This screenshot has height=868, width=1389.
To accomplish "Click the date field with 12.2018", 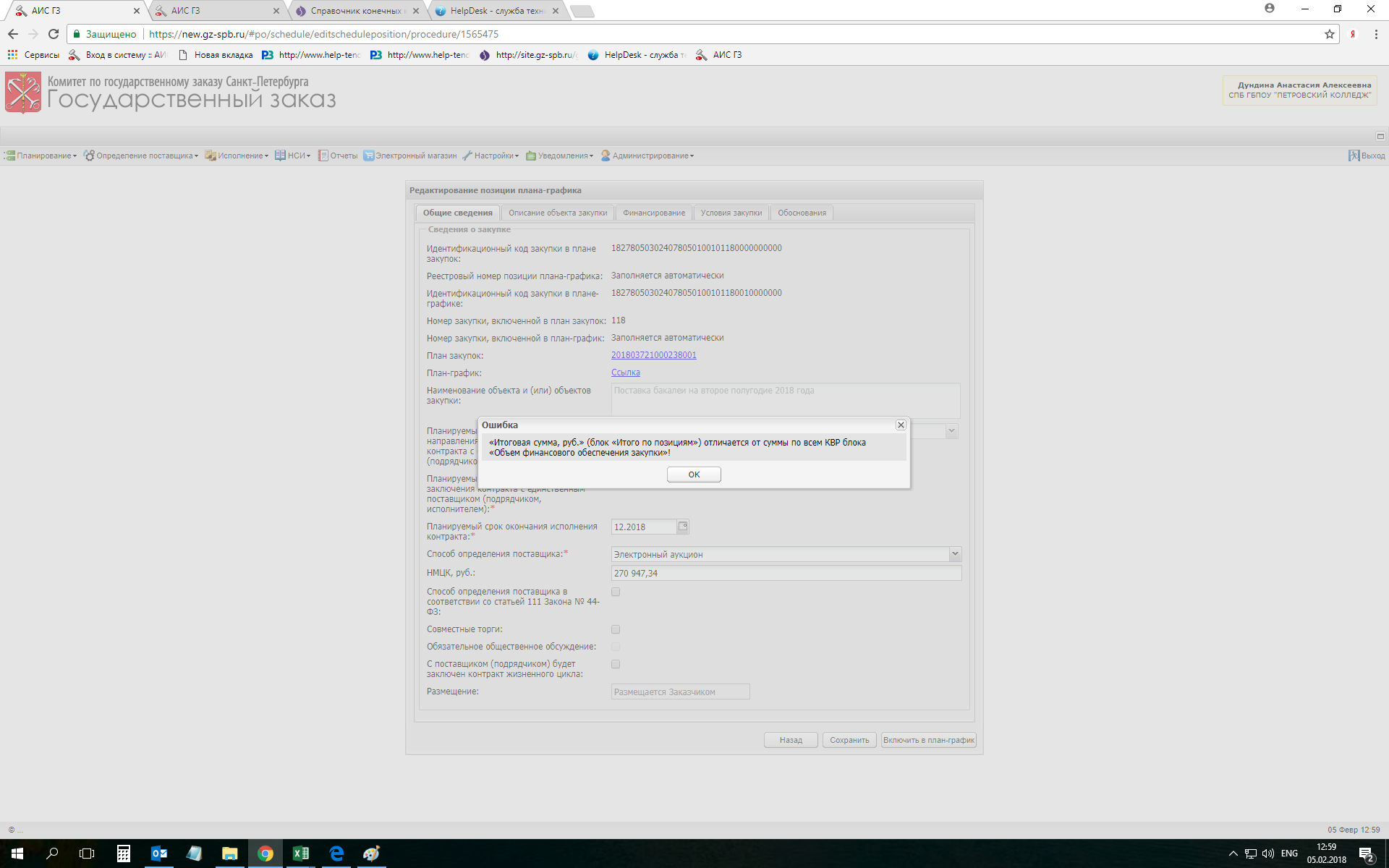I will (x=644, y=527).
